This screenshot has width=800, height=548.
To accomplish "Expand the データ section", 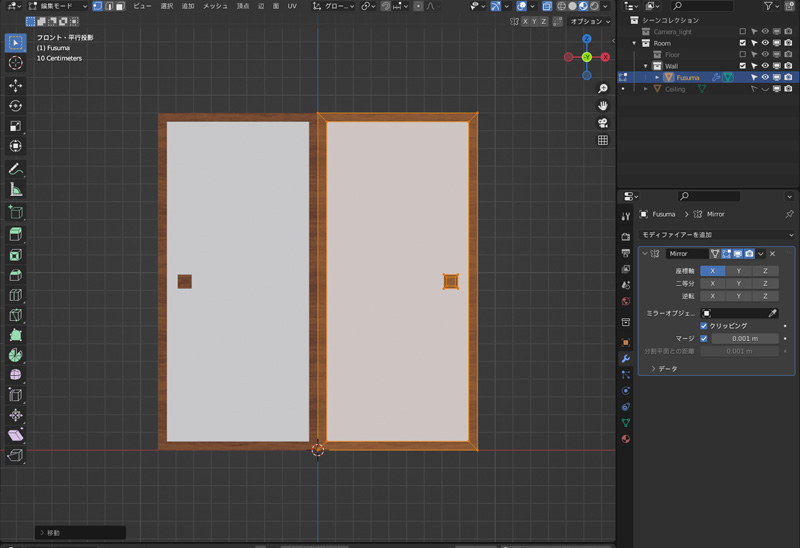I will 667,369.
